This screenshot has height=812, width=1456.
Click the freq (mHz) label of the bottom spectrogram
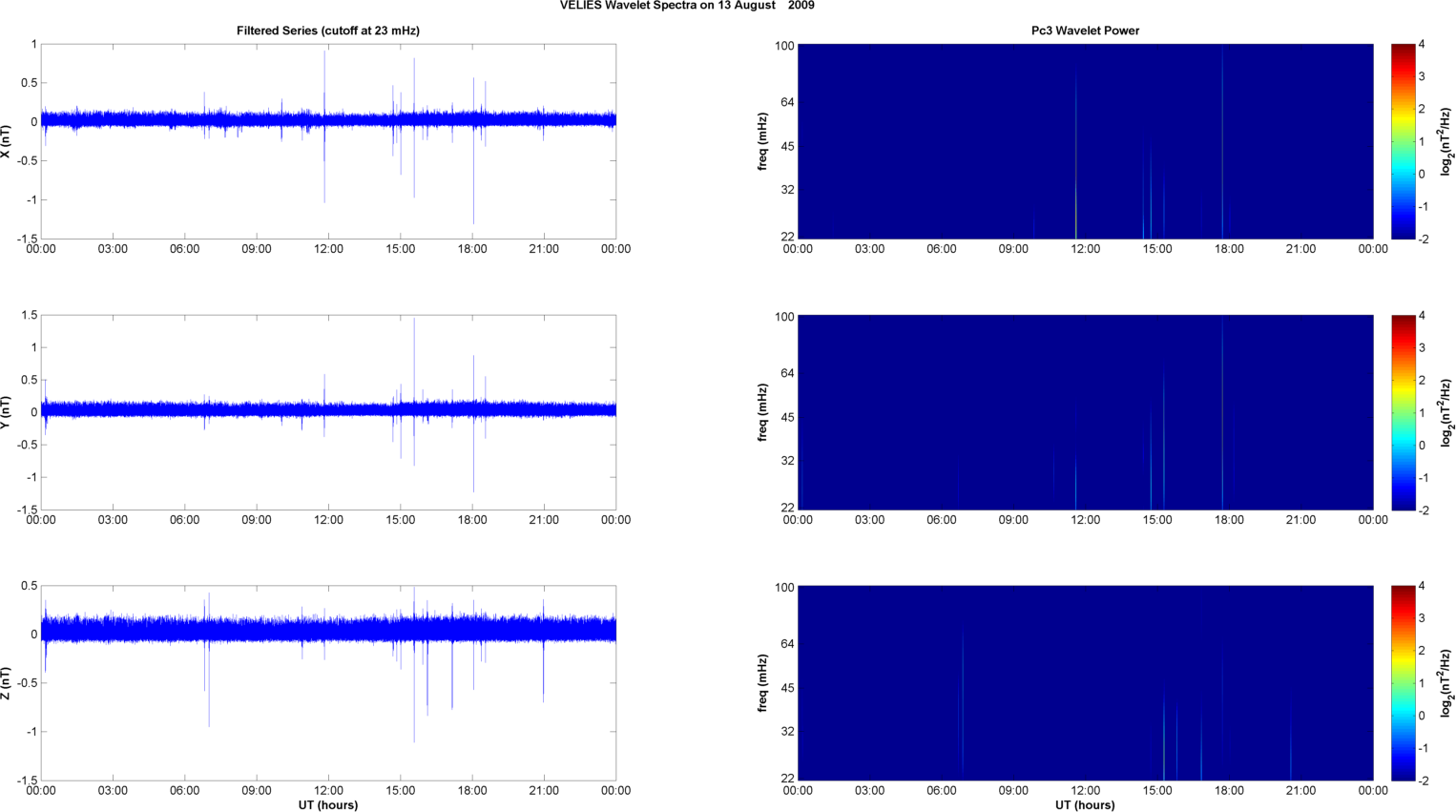click(763, 683)
